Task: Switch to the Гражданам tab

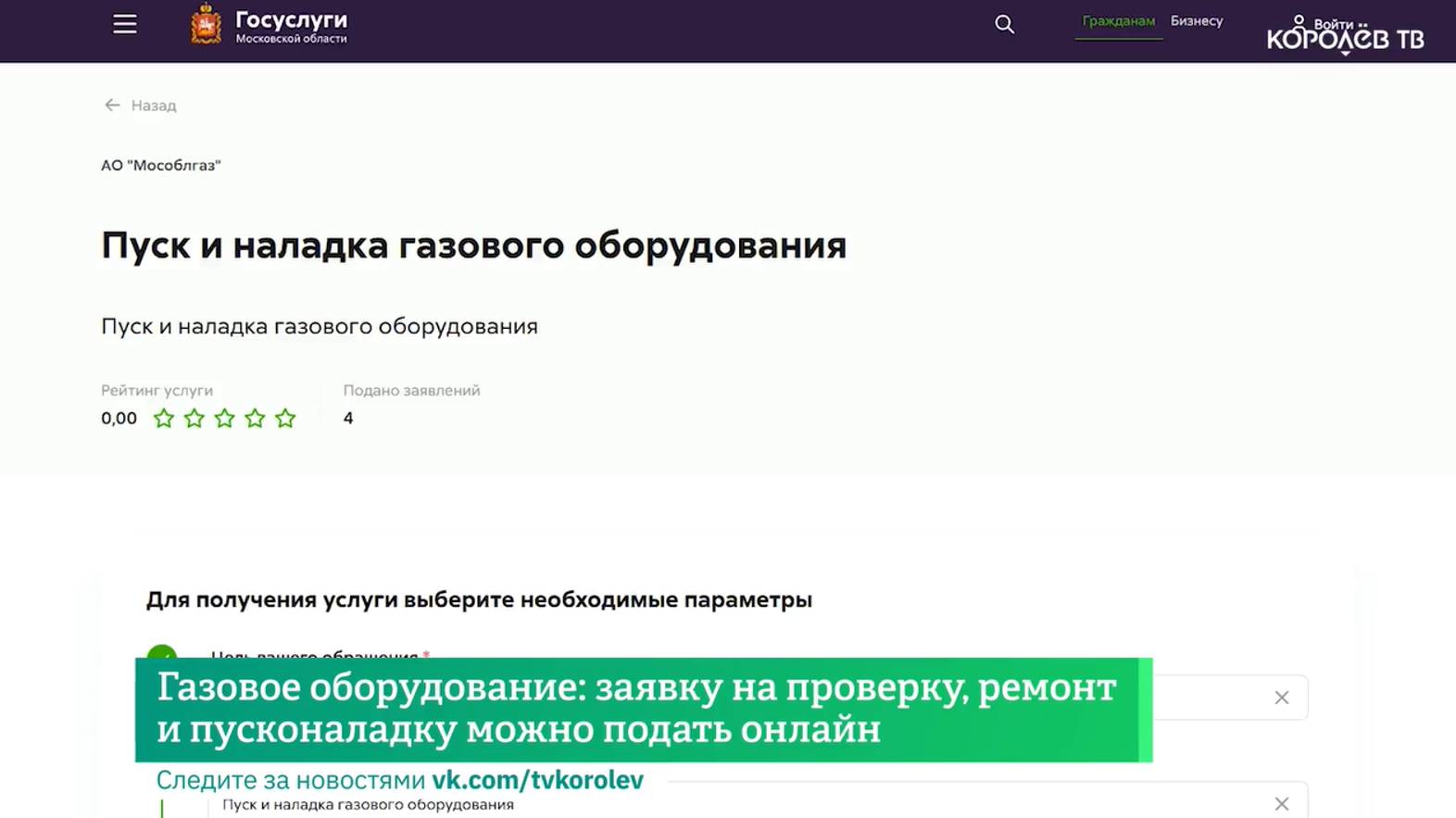Action: pos(1118,20)
